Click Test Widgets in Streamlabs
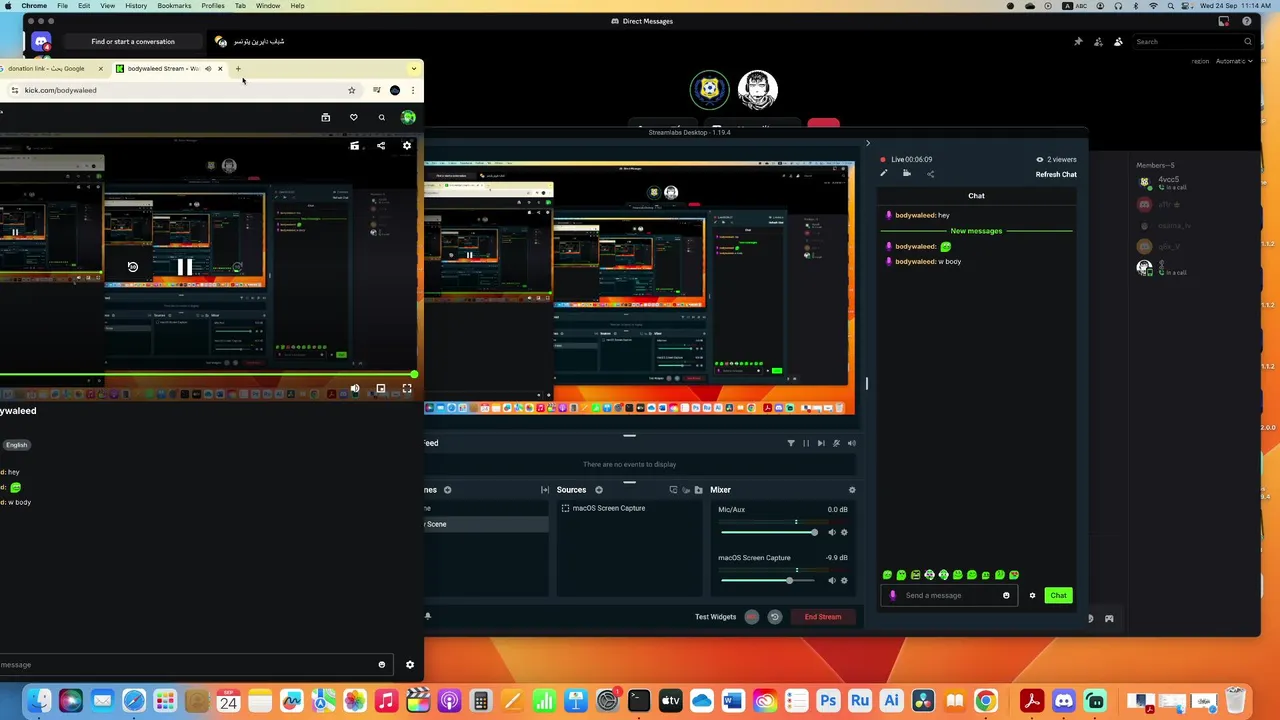The image size is (1280, 720). click(715, 617)
